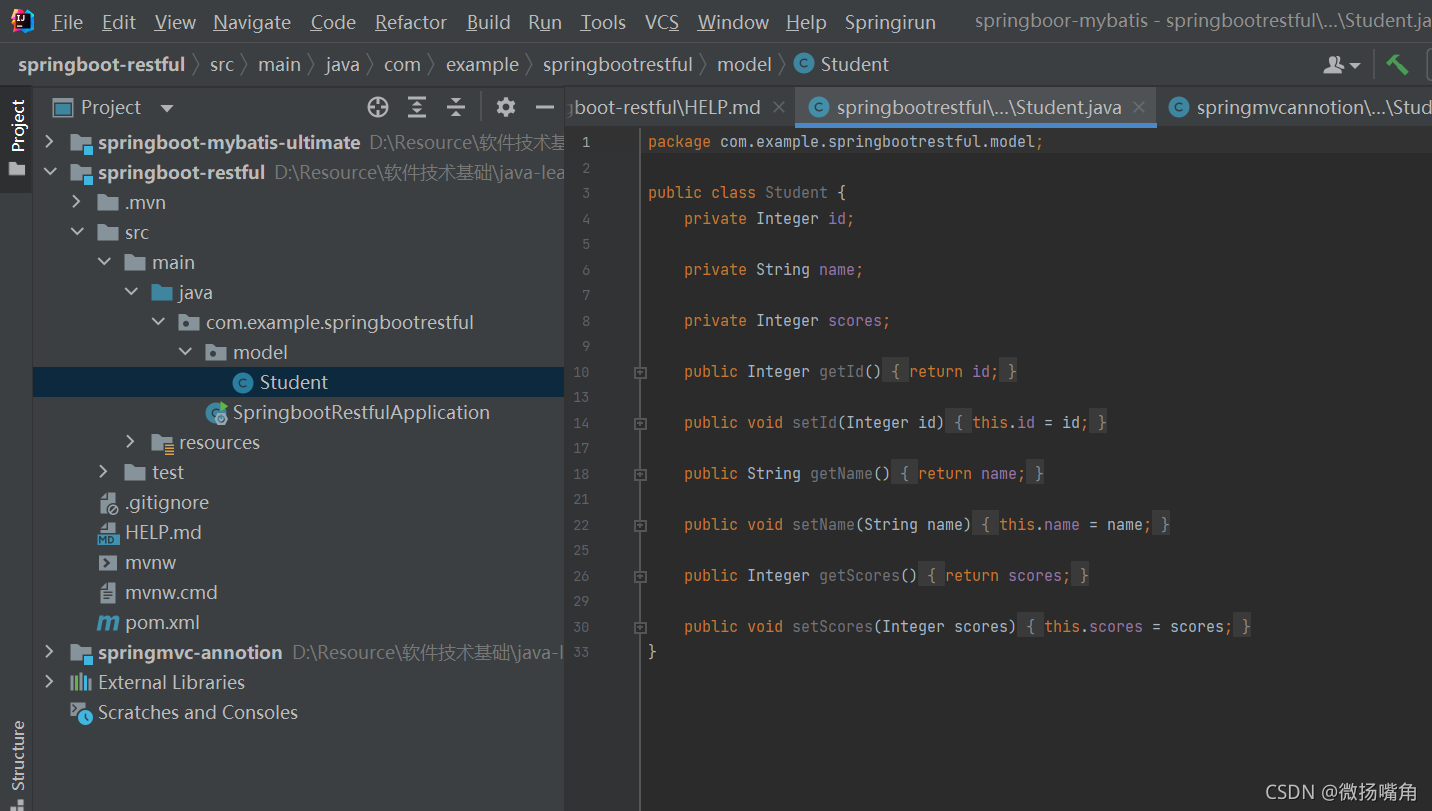Expand folded getScores method at line 26
Viewport: 1432px width, 811px height.
tap(640, 576)
